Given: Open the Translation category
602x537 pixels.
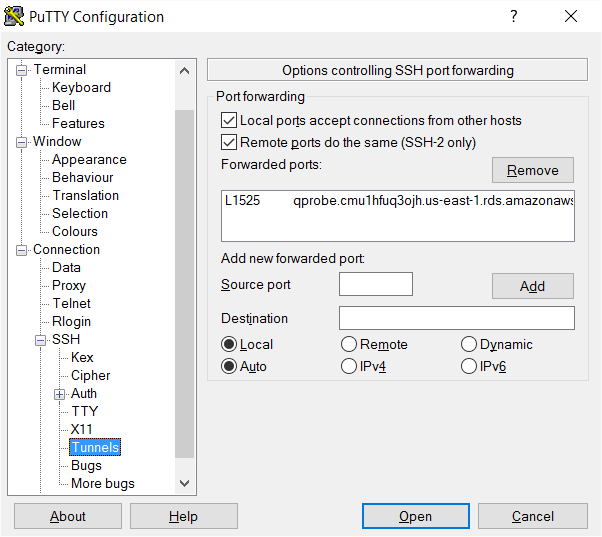Looking at the screenshot, I should (x=86, y=195).
